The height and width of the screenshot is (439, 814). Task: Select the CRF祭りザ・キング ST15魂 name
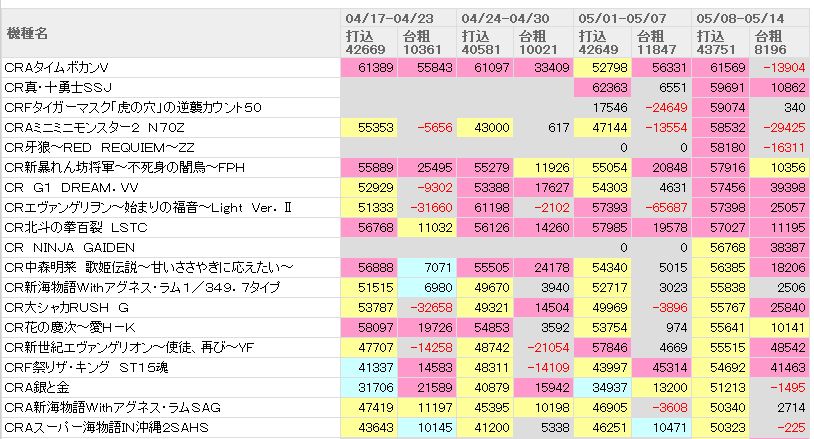(86, 367)
